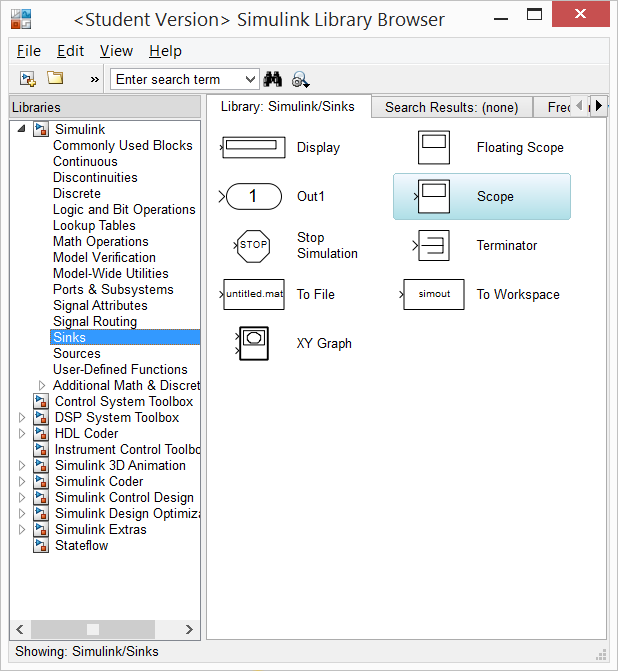Click the Simulink Extras library icon
618x671 pixels.
41,529
